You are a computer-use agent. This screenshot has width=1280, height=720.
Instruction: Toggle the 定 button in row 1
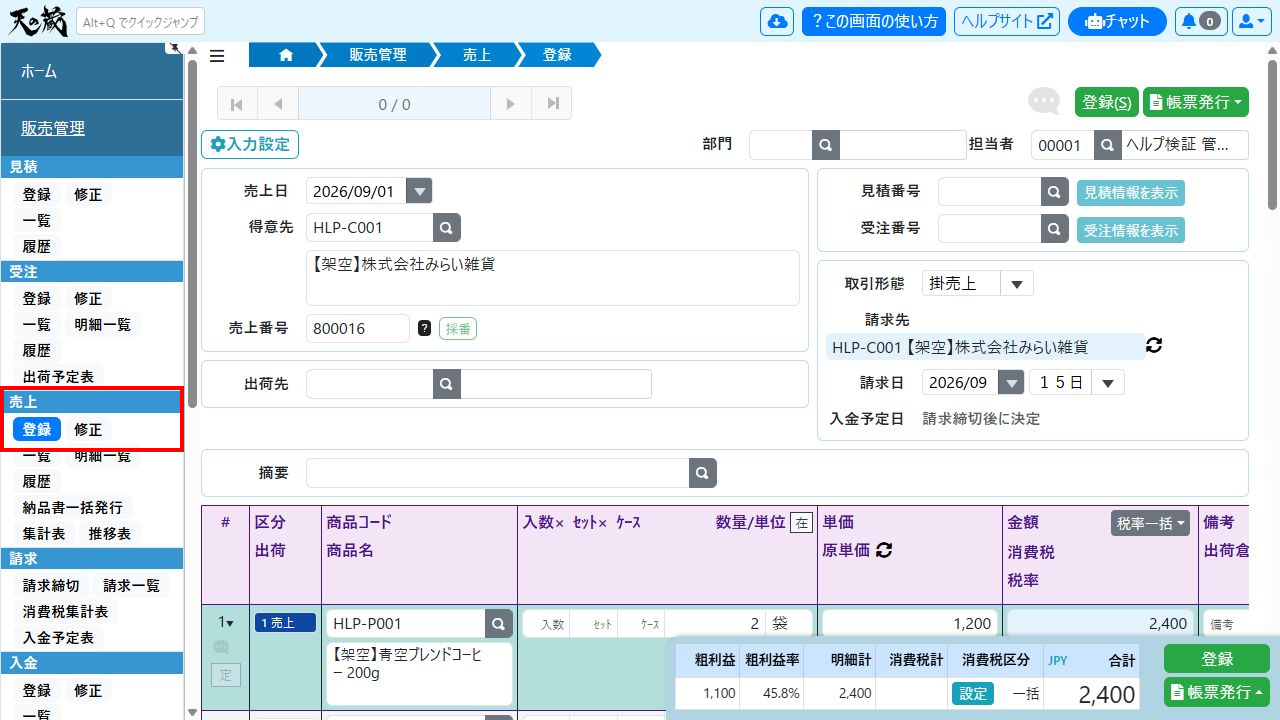(225, 675)
